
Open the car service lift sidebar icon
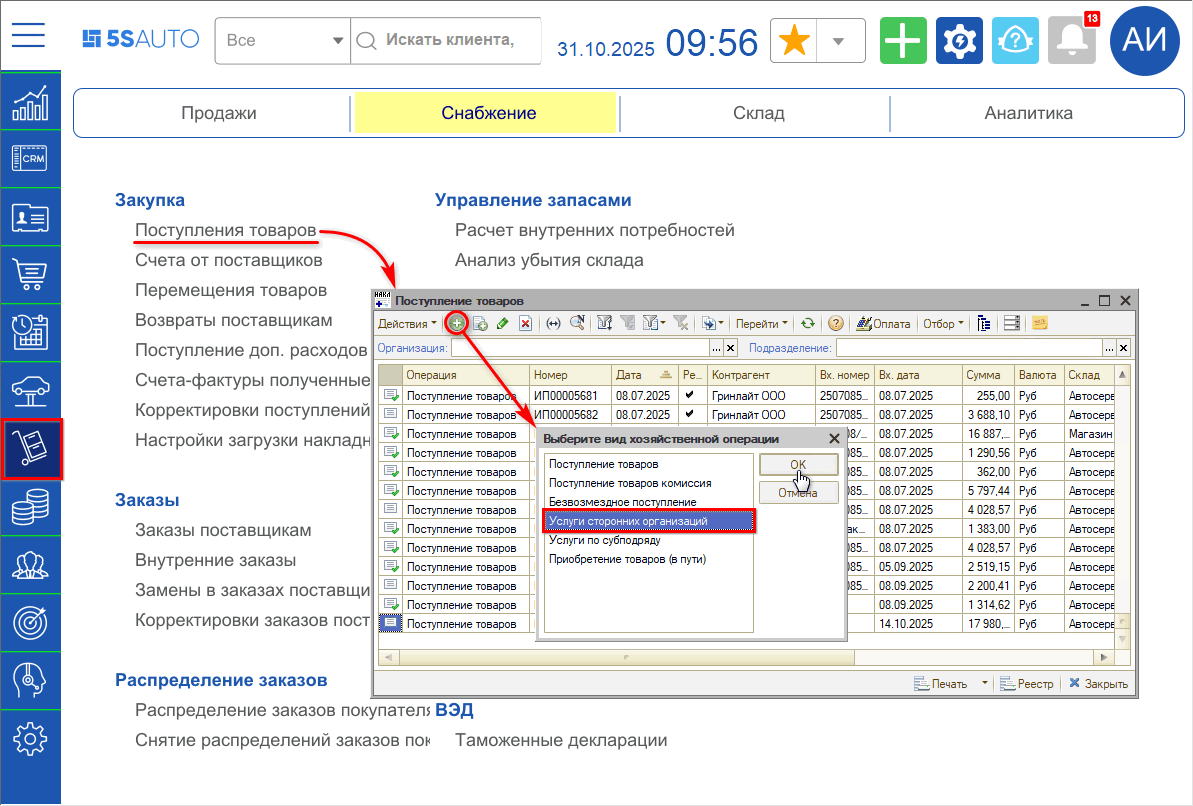point(30,388)
